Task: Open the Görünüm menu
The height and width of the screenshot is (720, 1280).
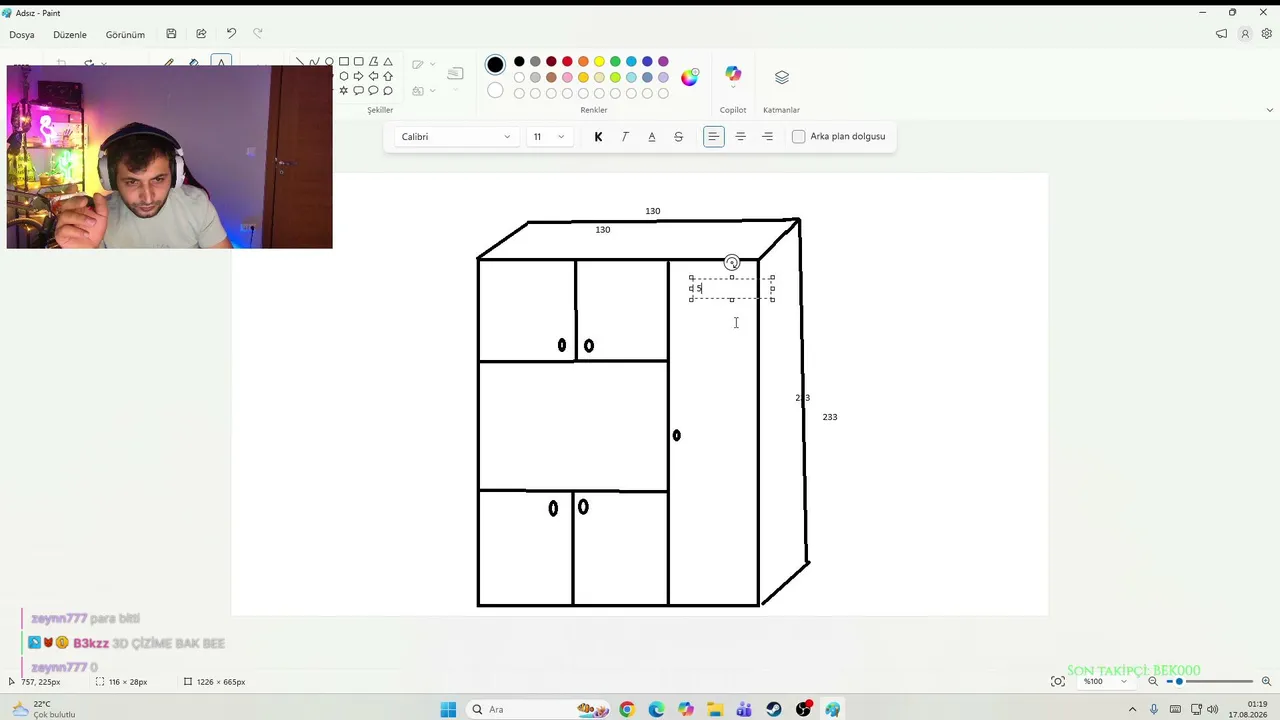Action: [x=125, y=35]
